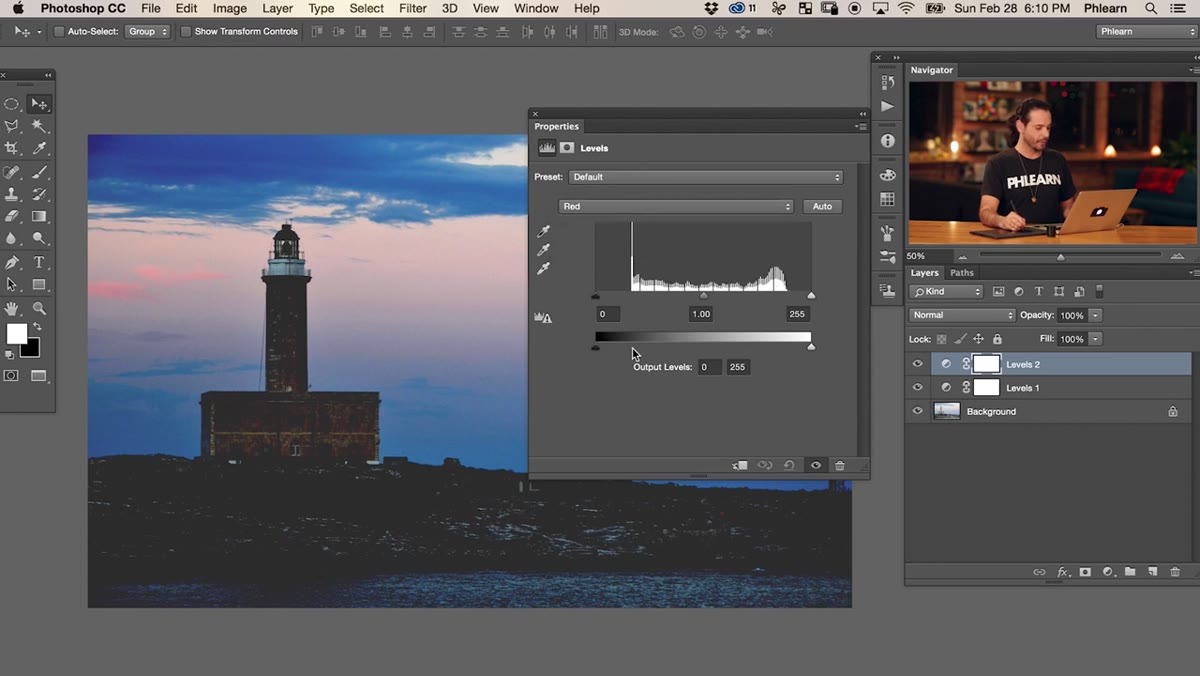Click the input black level field showing 0
This screenshot has width=1200, height=676.
click(x=607, y=314)
